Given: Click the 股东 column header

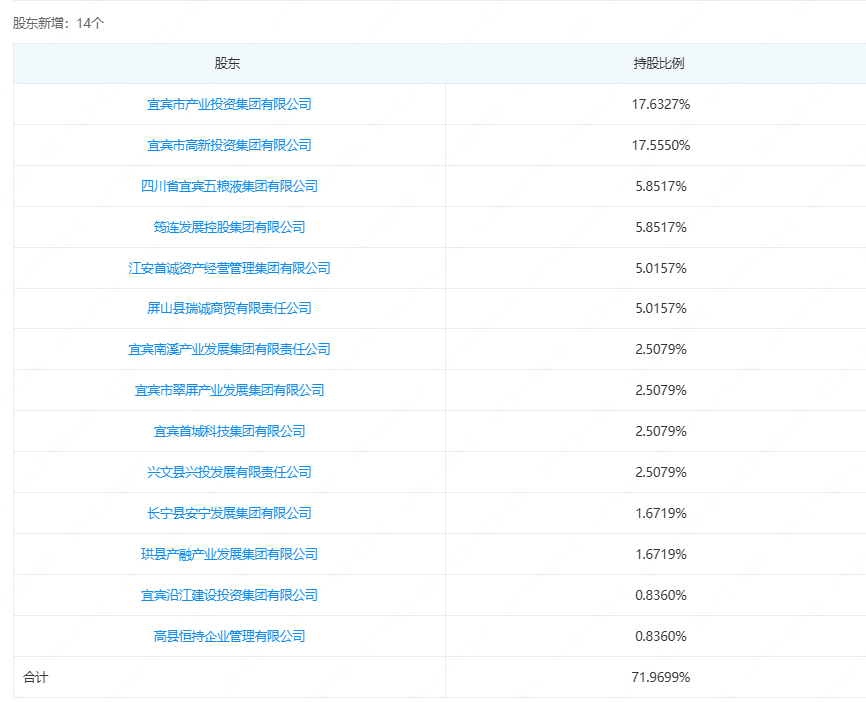Looking at the screenshot, I should click(x=227, y=63).
